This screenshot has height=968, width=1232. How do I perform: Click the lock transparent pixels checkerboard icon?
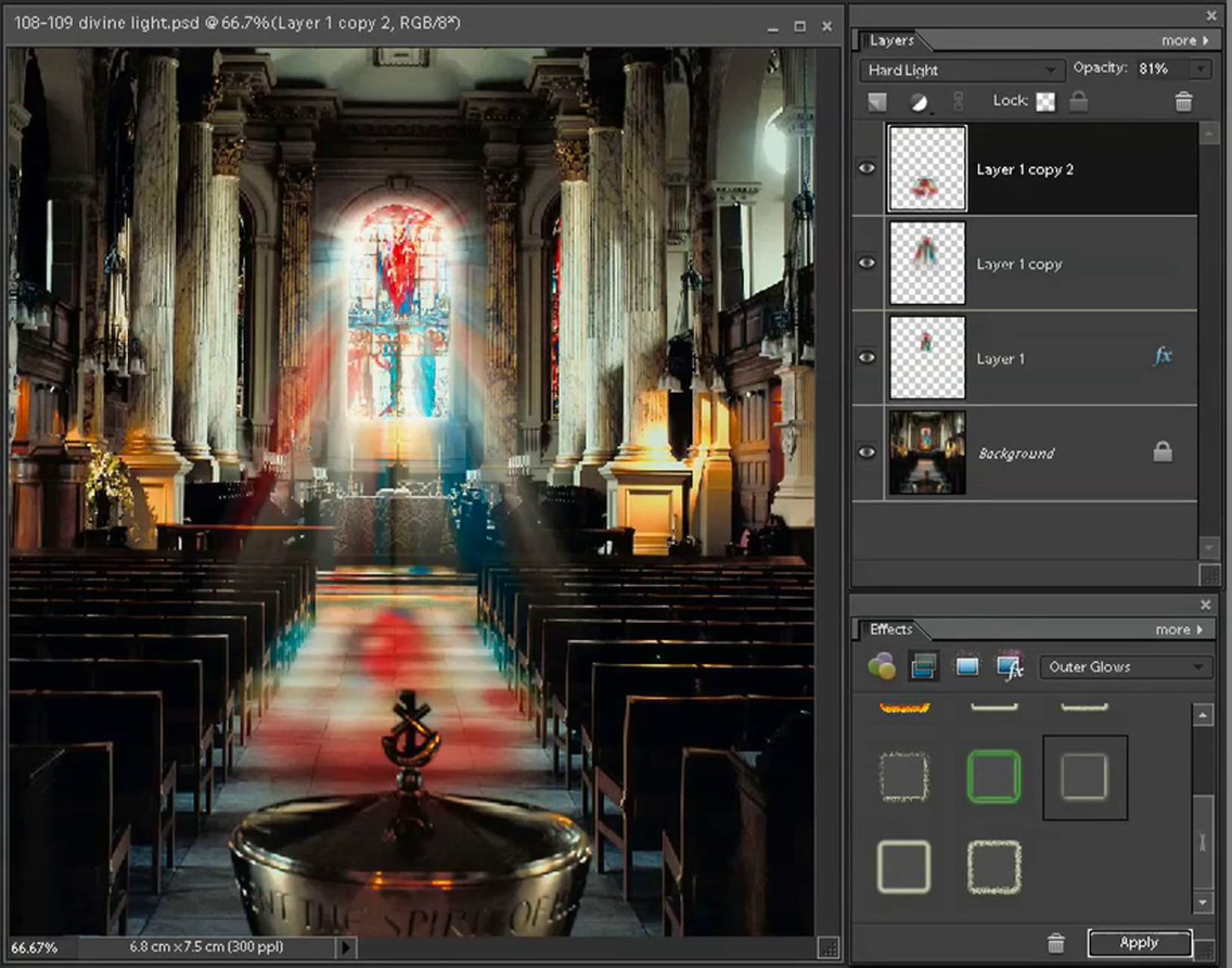1046,102
